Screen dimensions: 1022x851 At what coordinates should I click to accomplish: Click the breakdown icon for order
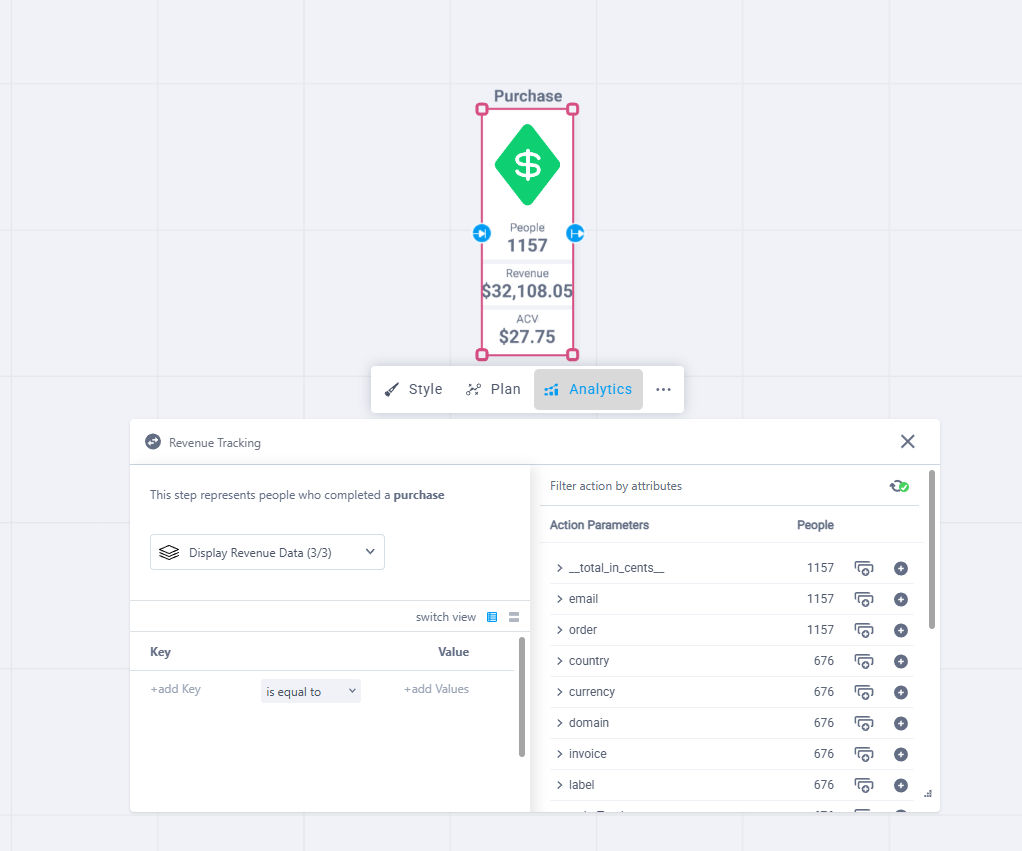pos(864,630)
